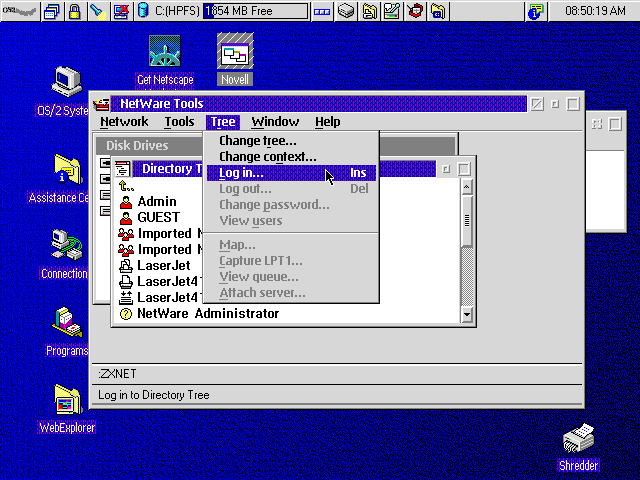640x480 pixels.
Task: Click the blue tray switcher icon
Action: (322, 11)
